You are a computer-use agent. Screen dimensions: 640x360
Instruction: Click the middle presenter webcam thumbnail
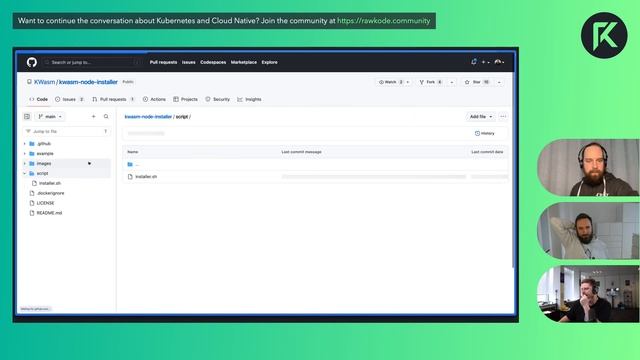588,231
